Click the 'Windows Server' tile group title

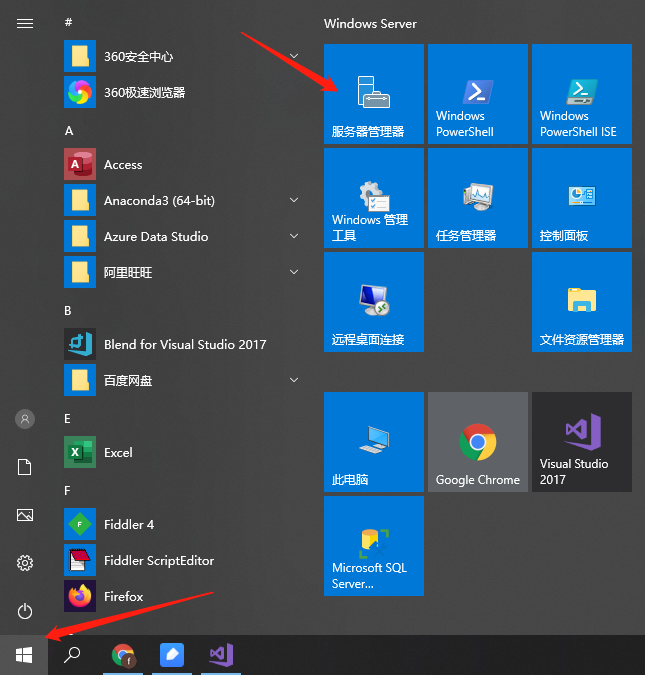[370, 24]
